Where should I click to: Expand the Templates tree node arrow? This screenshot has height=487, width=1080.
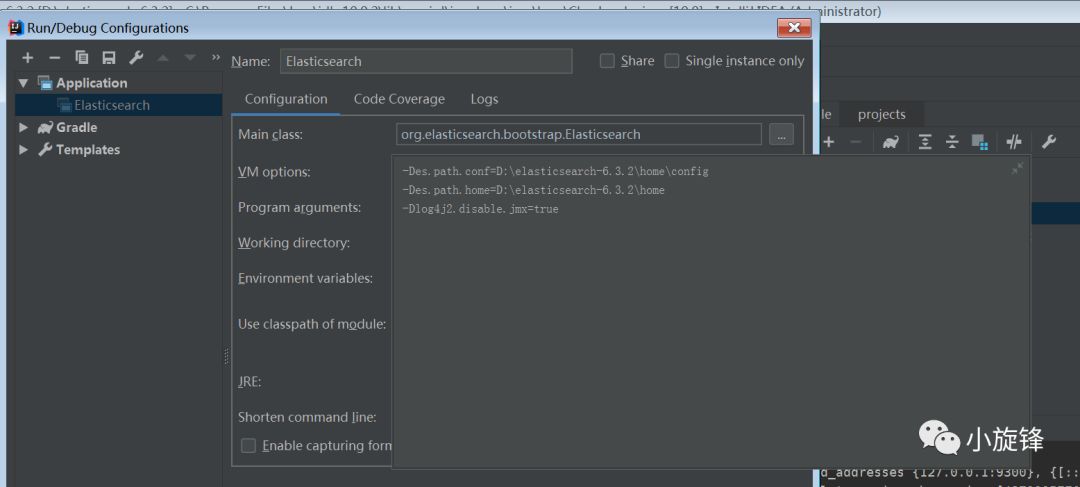[x=23, y=149]
